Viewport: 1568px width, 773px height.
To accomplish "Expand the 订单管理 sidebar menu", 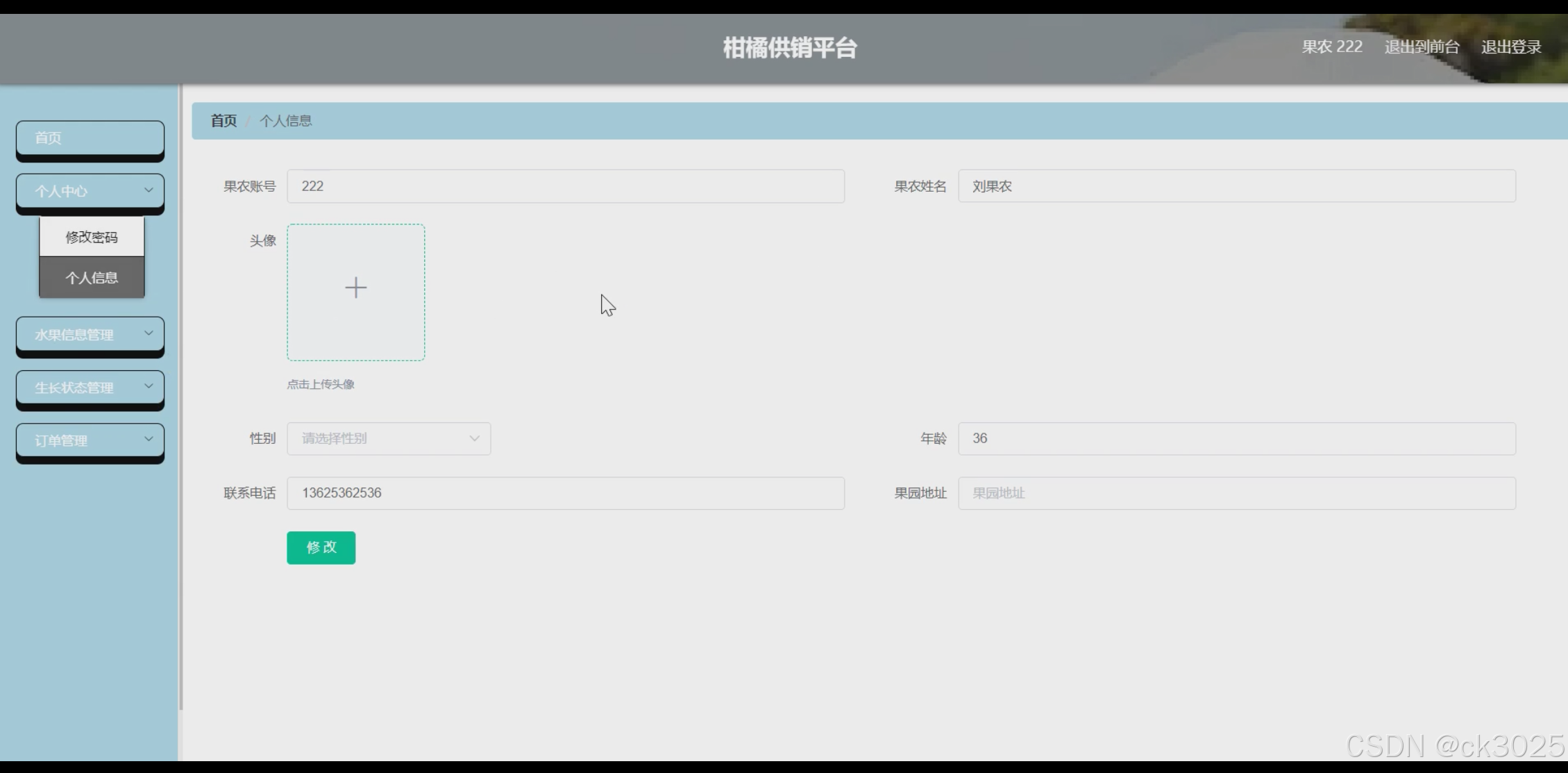I will pyautogui.click(x=90, y=440).
